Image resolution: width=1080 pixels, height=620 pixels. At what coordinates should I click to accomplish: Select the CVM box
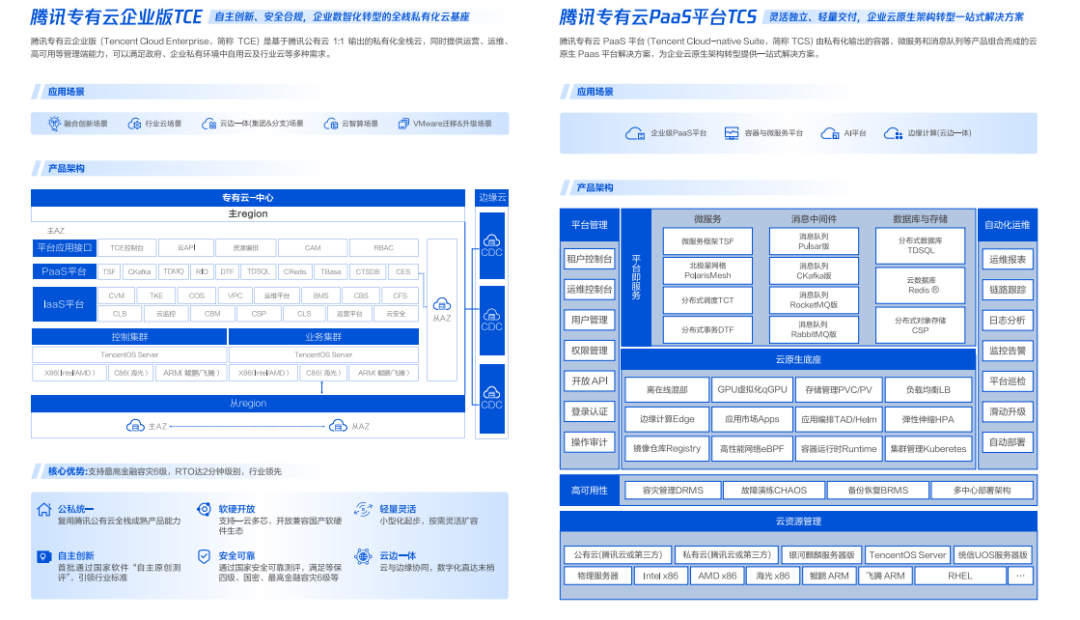[x=116, y=296]
